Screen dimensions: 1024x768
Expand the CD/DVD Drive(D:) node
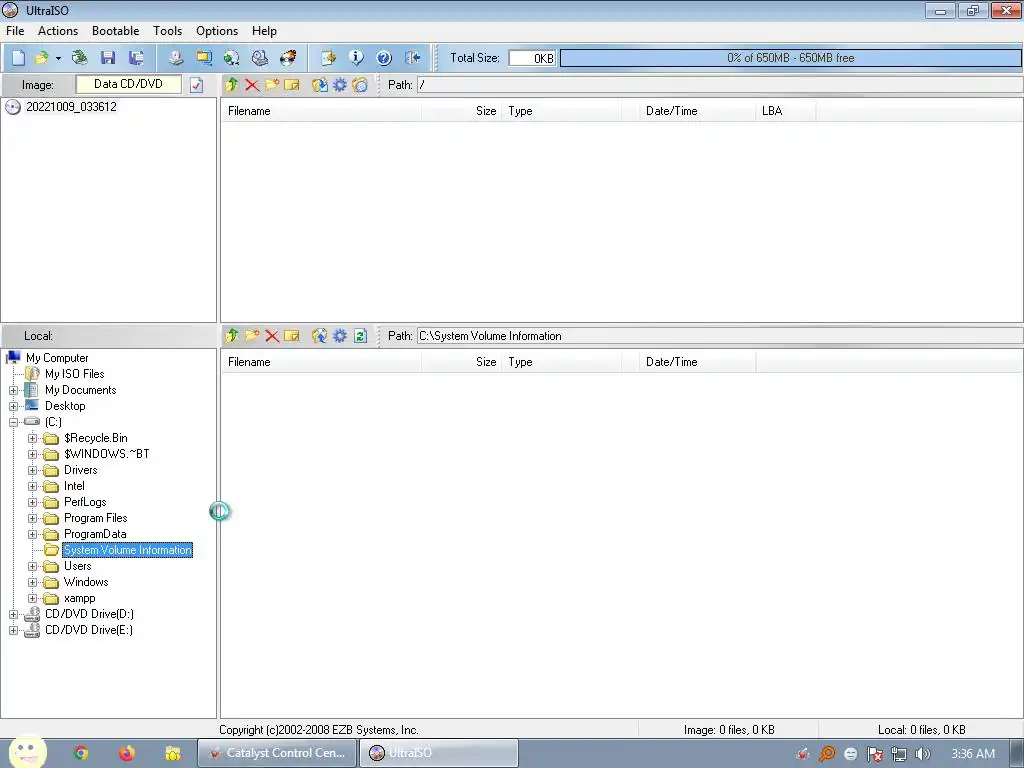pyautogui.click(x=13, y=615)
